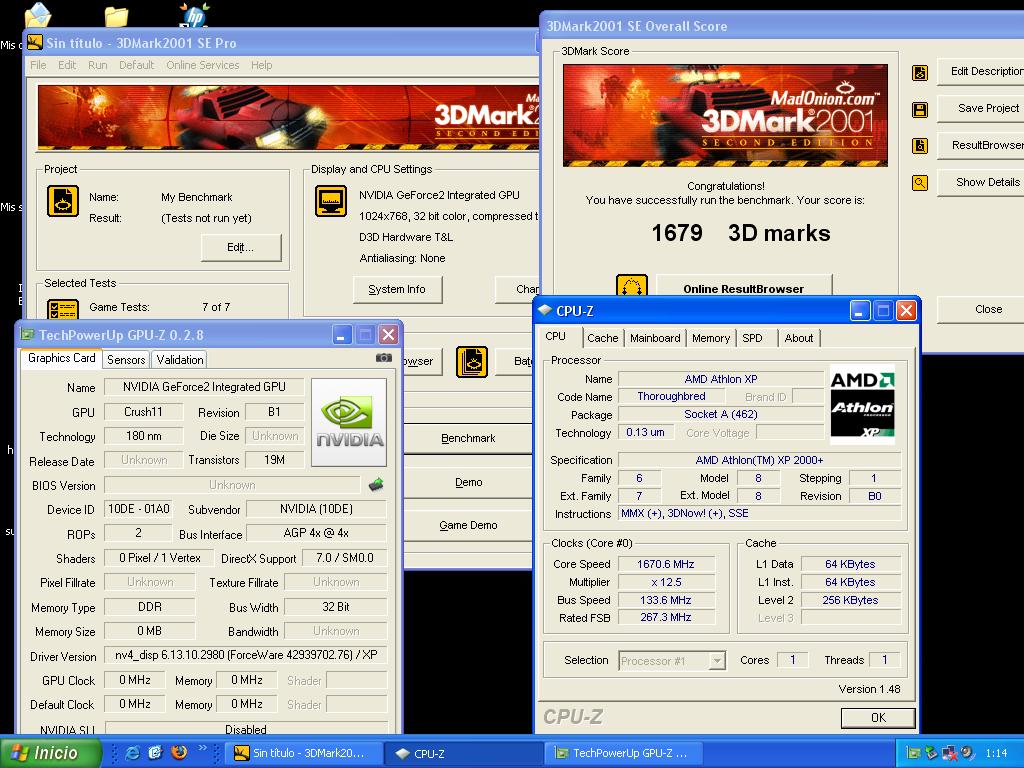Expand quick launch overflow chevron
Image resolution: width=1024 pixels, height=768 pixels.
[202, 748]
